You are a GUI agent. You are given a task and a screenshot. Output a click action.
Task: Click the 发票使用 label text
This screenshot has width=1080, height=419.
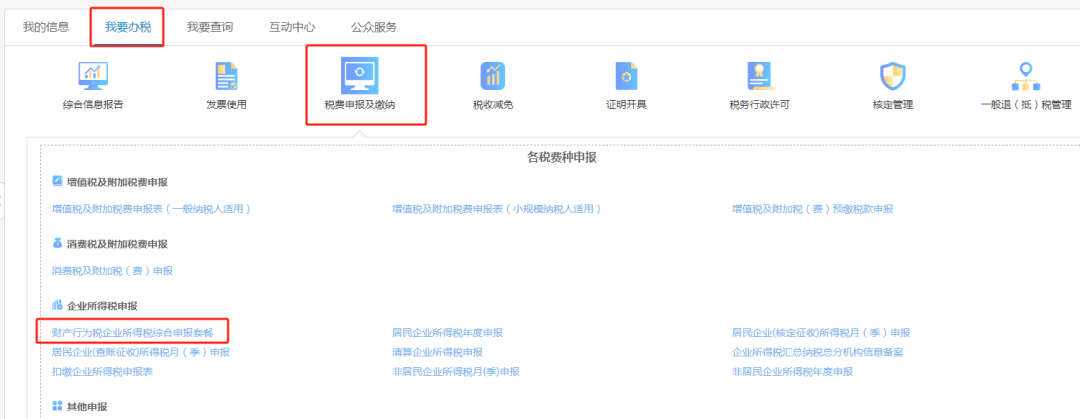(226, 105)
